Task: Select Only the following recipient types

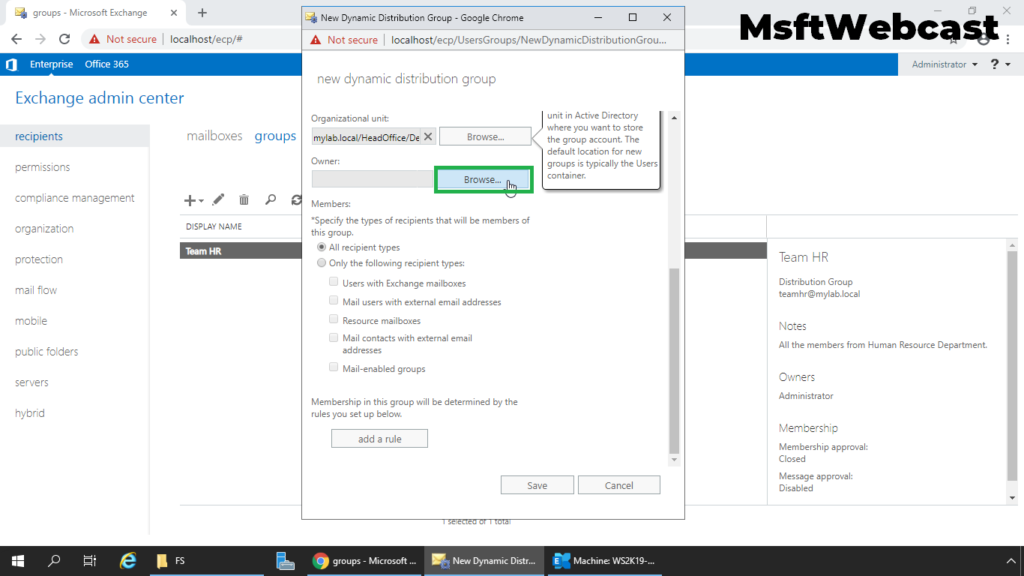Action: tap(321, 263)
